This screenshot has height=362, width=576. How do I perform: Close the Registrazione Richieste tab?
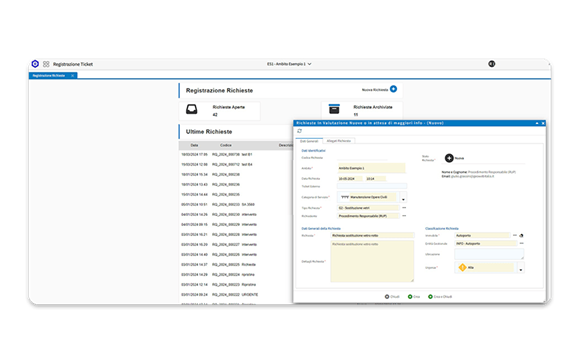point(73,75)
